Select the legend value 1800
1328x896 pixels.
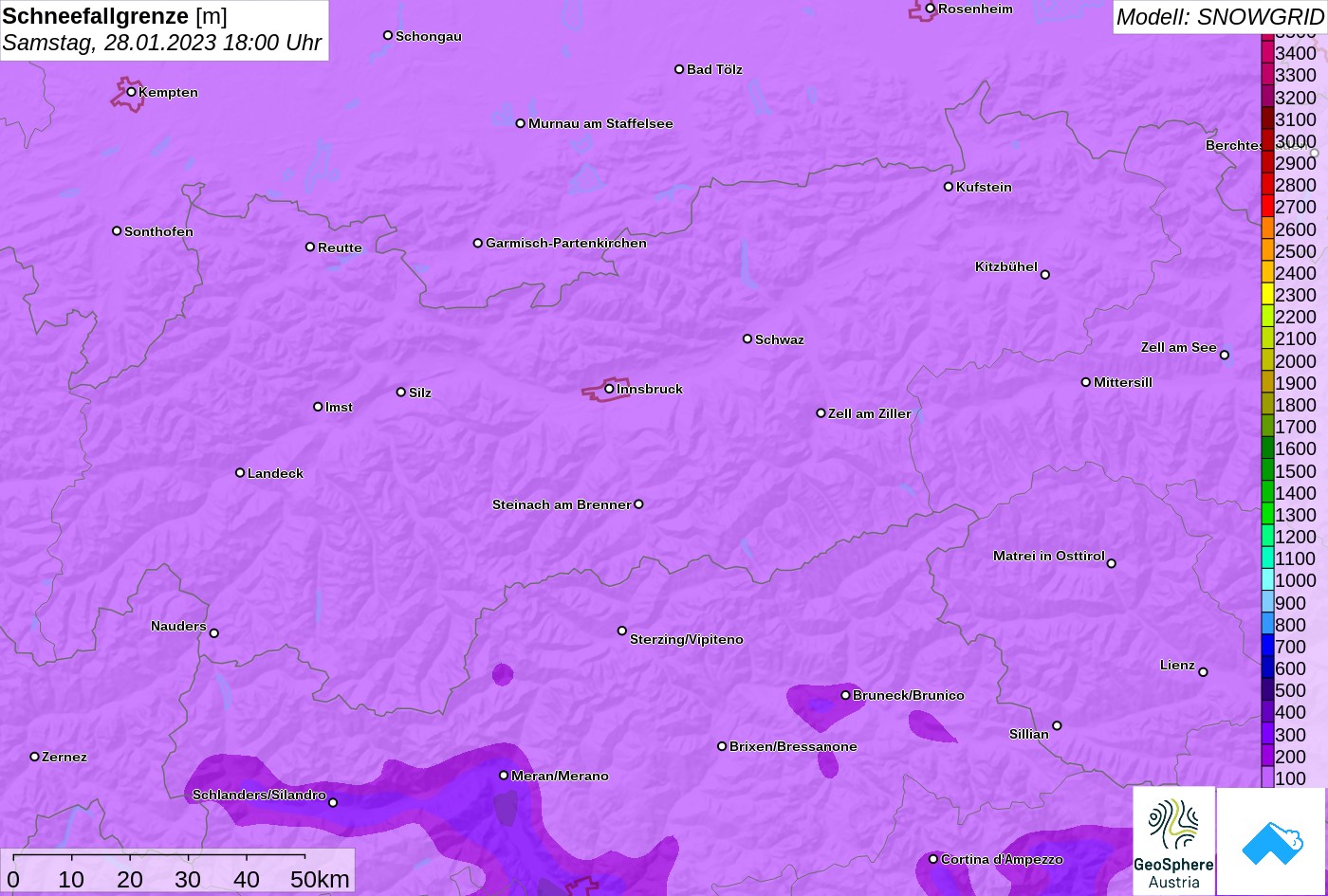(1296, 405)
